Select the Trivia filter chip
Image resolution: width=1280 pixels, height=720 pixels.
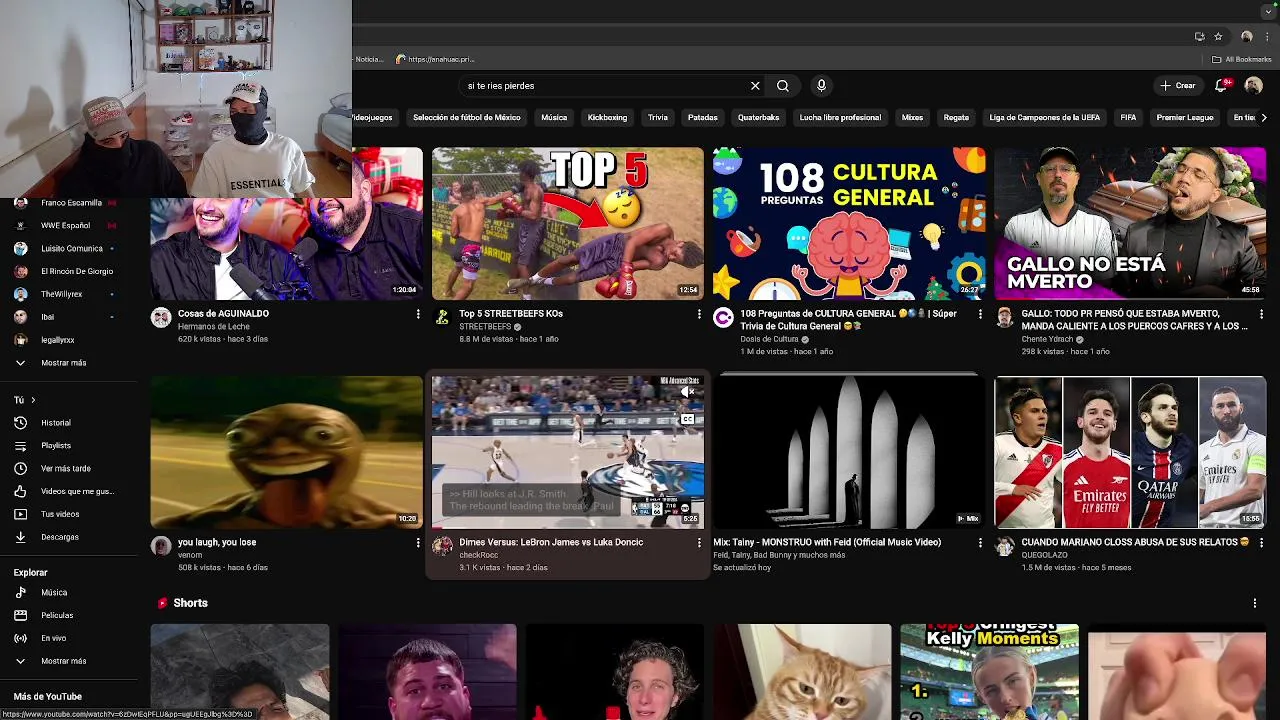(658, 118)
